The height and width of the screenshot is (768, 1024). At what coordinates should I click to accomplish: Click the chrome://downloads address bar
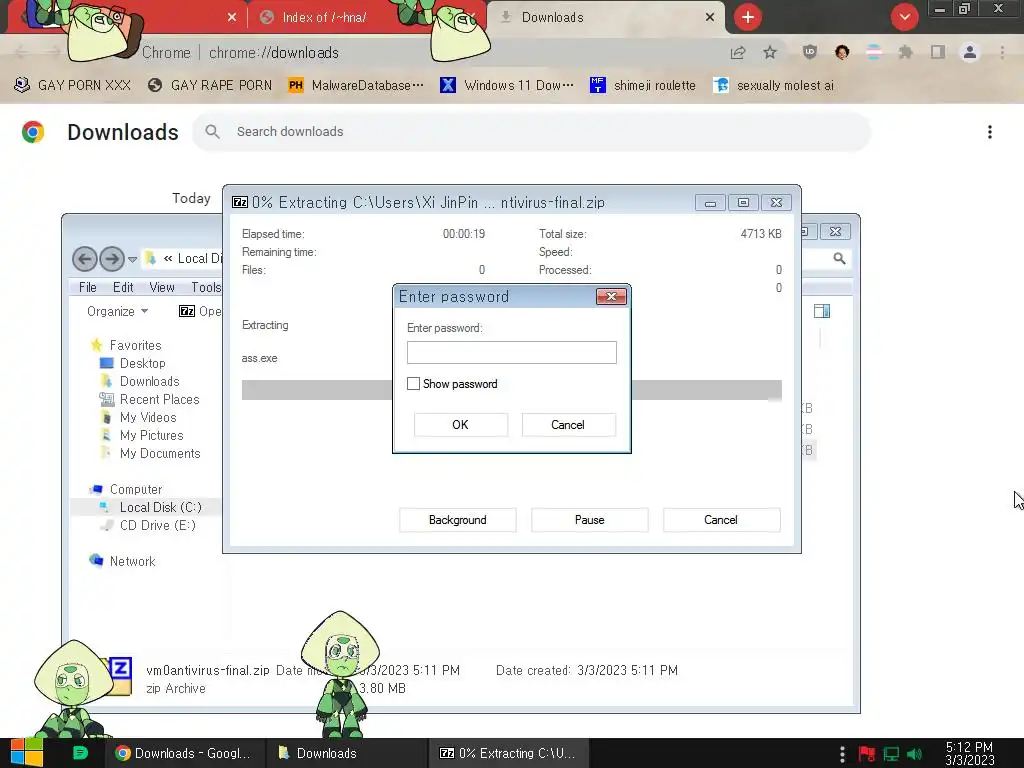click(x=274, y=52)
